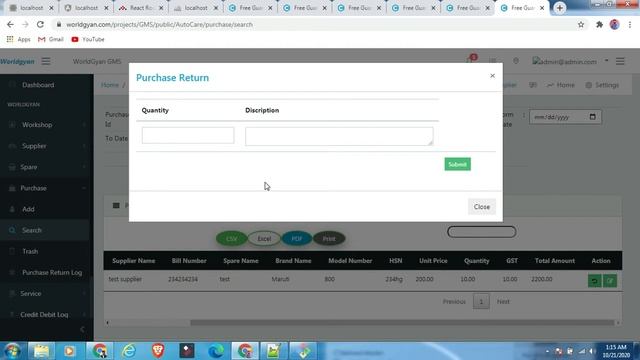Open the Gmail bookmark

(51, 39)
